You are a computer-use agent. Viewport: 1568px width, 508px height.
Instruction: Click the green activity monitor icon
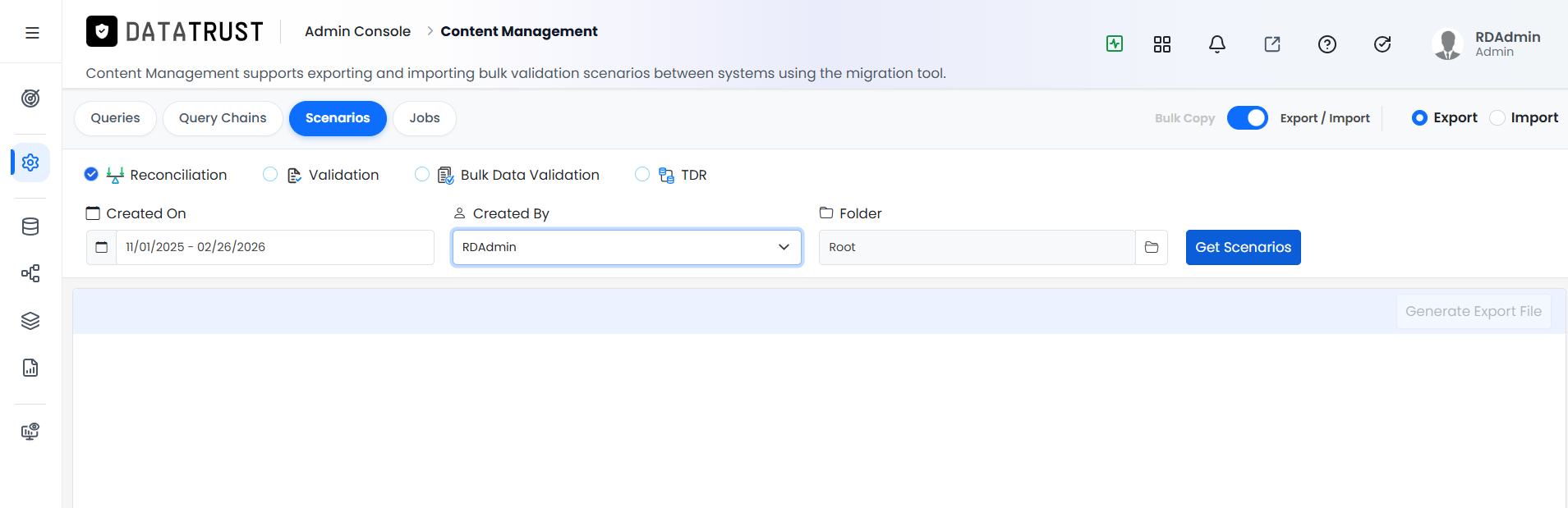click(1115, 43)
